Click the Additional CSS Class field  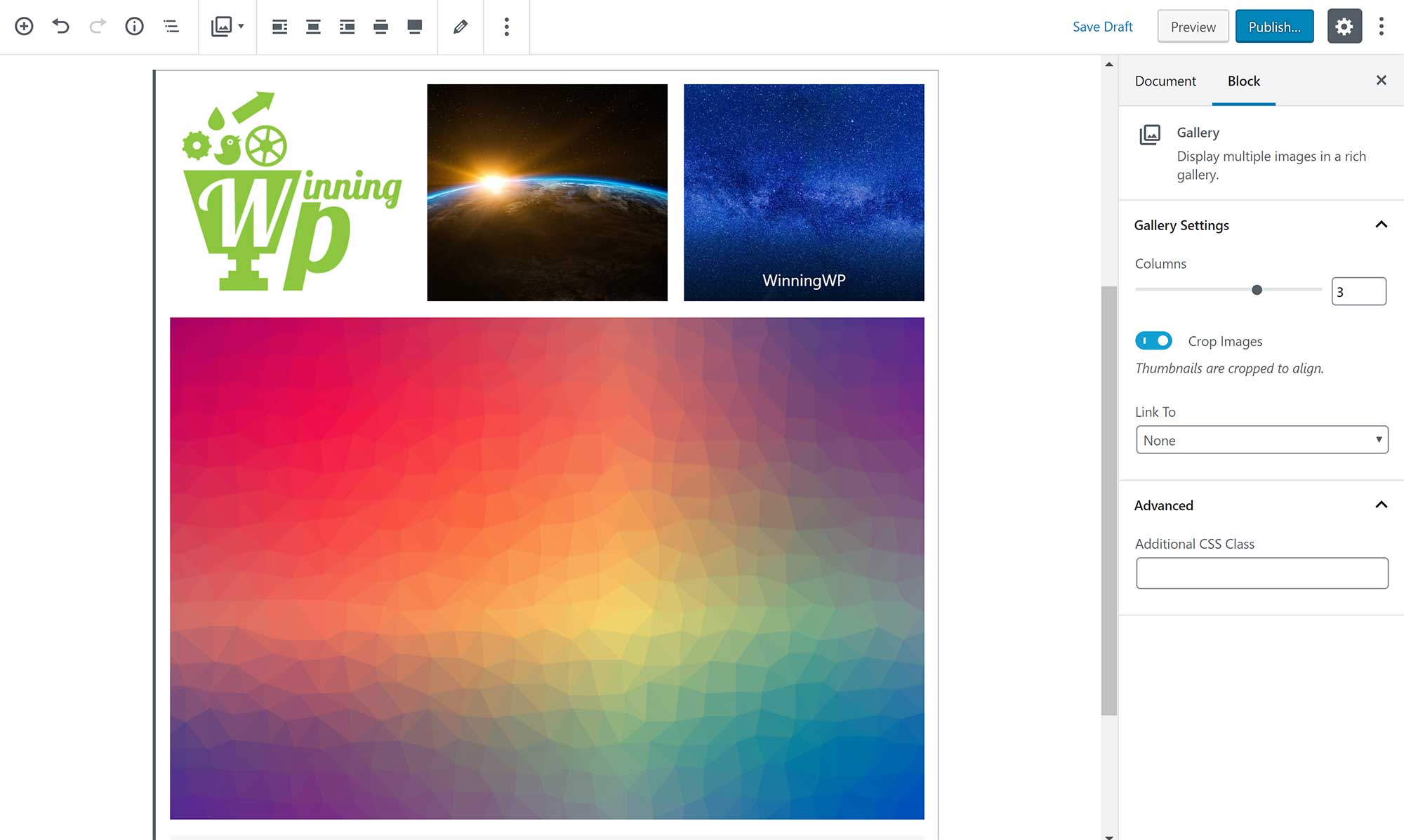1261,573
